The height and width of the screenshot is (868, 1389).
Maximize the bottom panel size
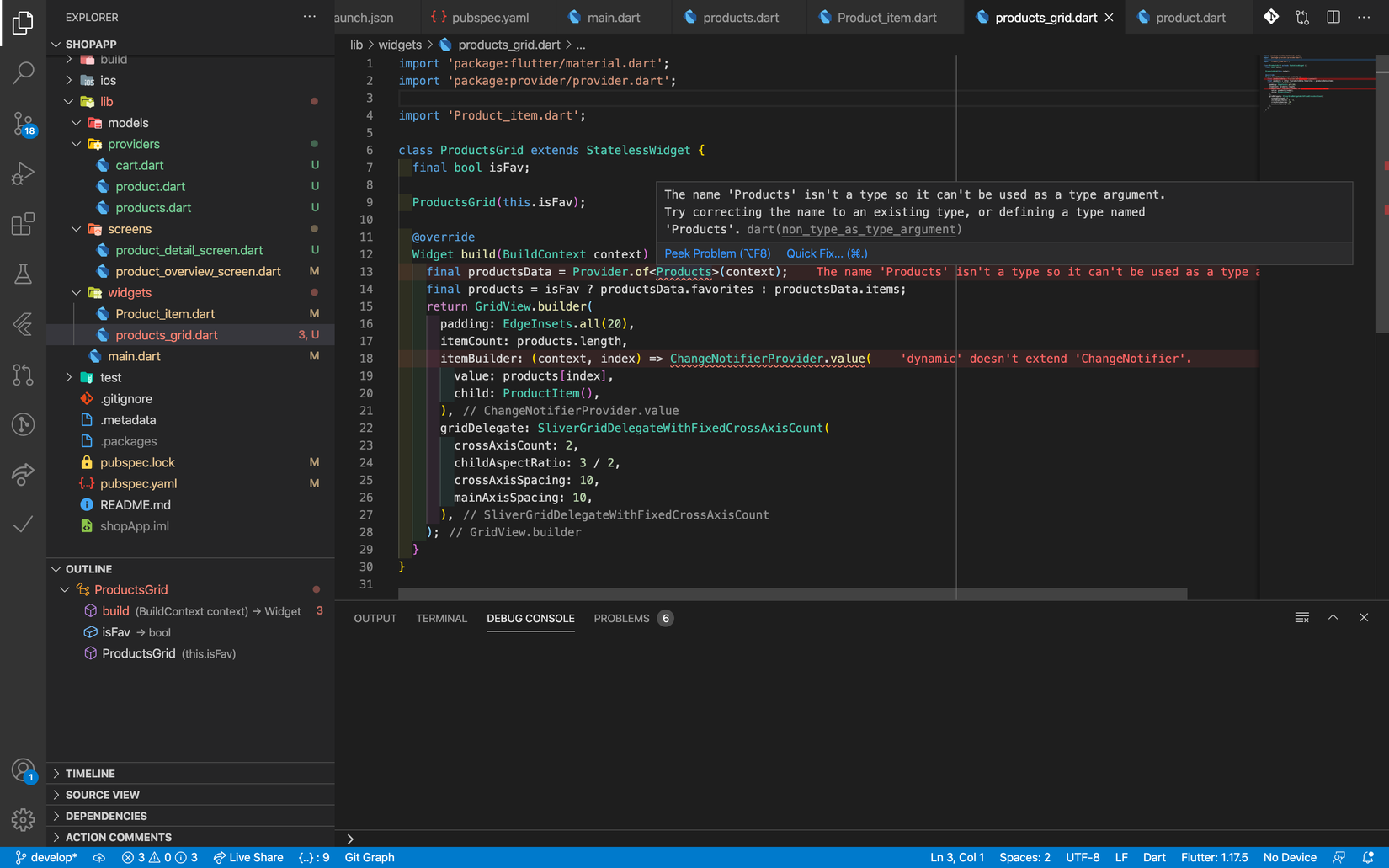(x=1333, y=618)
